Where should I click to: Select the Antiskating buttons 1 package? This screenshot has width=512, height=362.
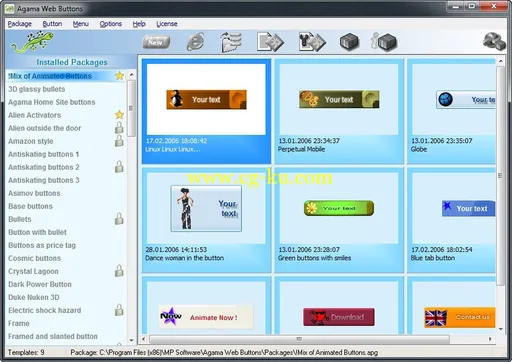pyautogui.click(x=66, y=154)
